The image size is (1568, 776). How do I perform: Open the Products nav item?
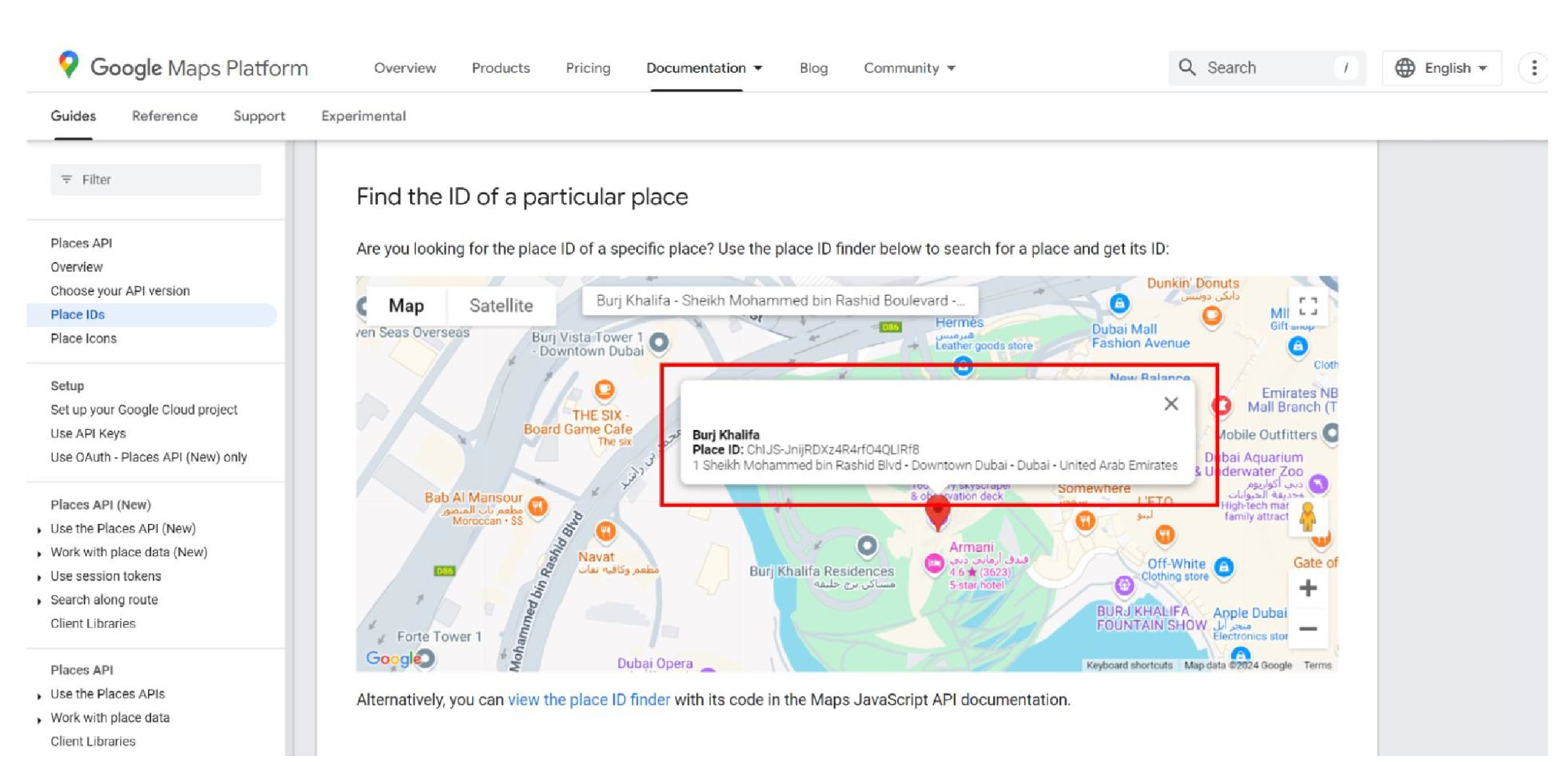click(x=501, y=68)
